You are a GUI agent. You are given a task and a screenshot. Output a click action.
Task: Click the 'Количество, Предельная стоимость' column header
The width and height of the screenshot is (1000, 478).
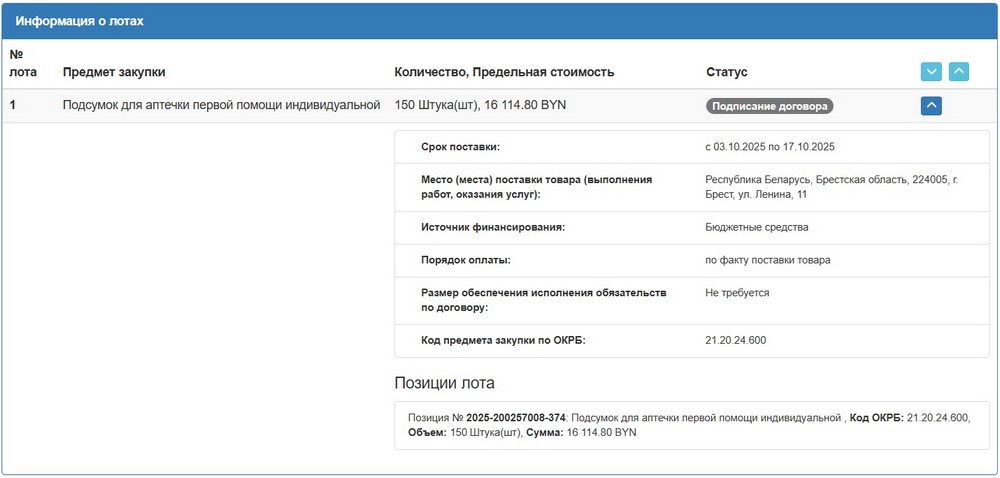coord(504,72)
